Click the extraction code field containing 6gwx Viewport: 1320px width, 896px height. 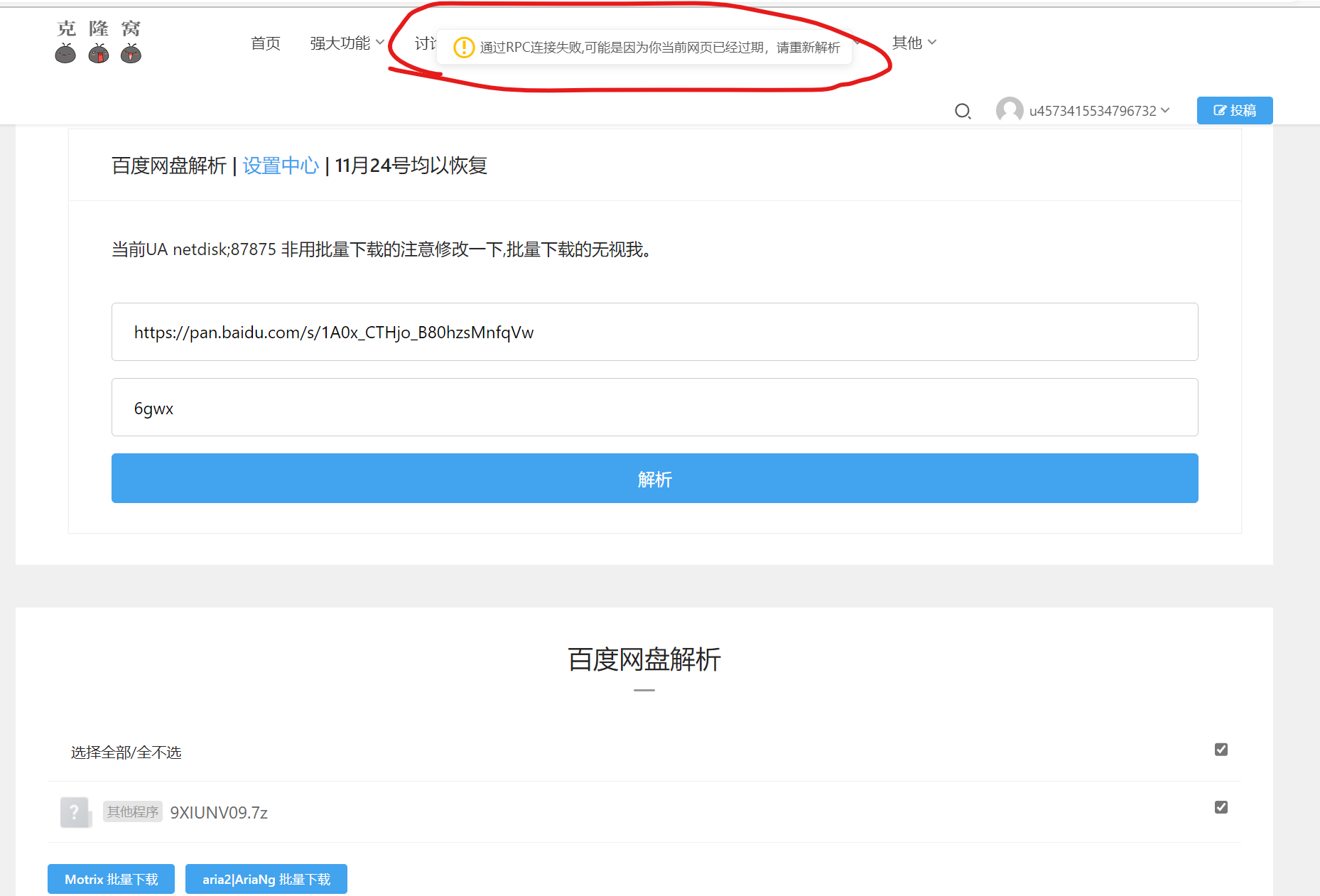(655, 407)
